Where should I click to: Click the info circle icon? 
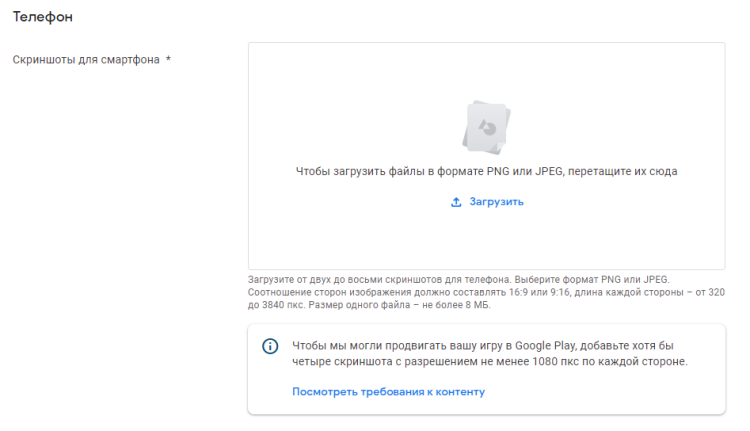270,346
